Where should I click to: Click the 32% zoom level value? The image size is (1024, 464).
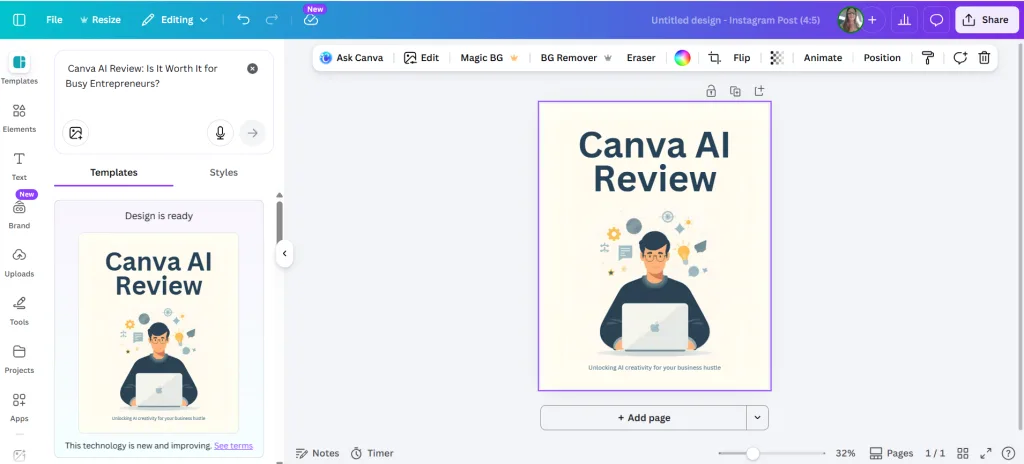[x=845, y=453]
